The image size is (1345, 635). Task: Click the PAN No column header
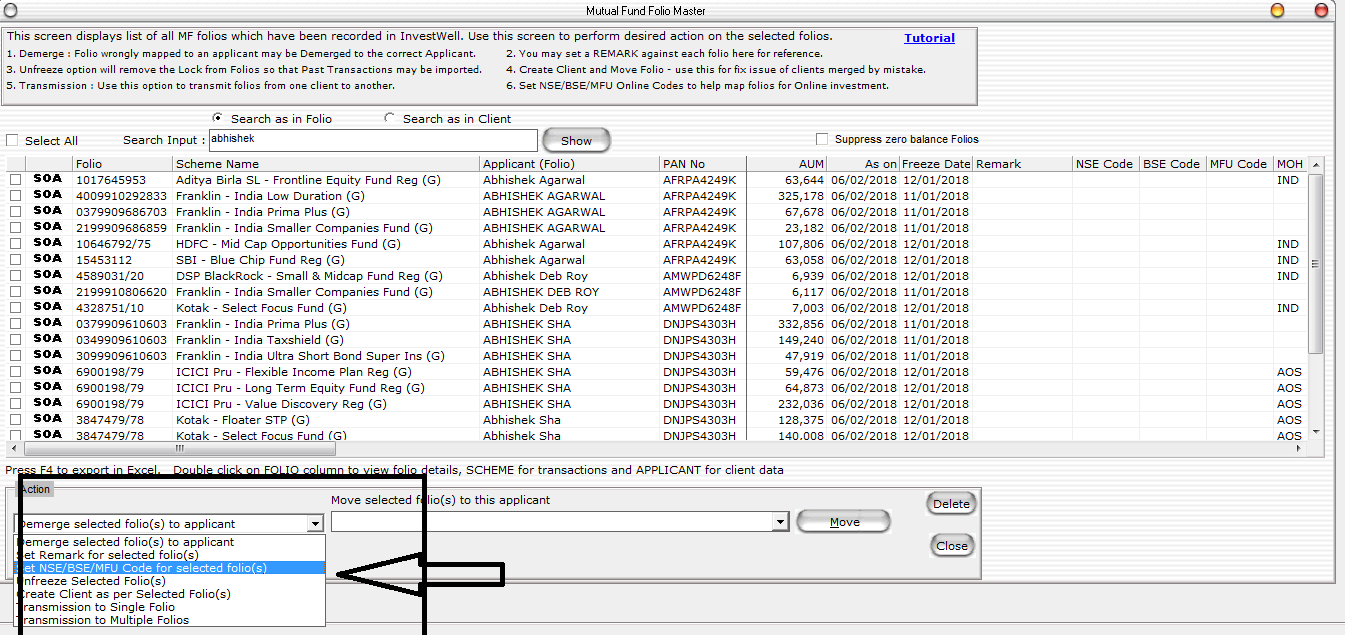coord(703,164)
